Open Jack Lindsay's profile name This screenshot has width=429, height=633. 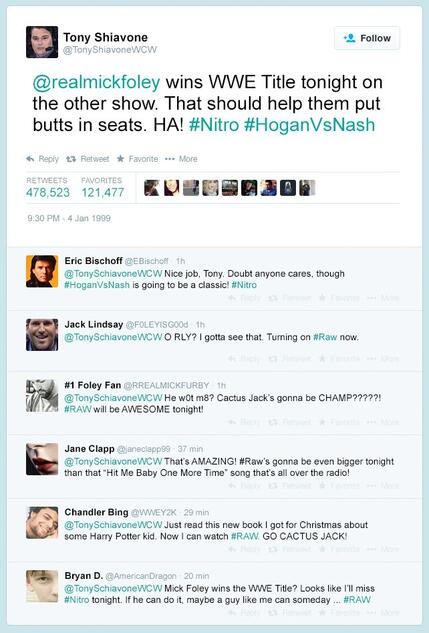coord(94,325)
